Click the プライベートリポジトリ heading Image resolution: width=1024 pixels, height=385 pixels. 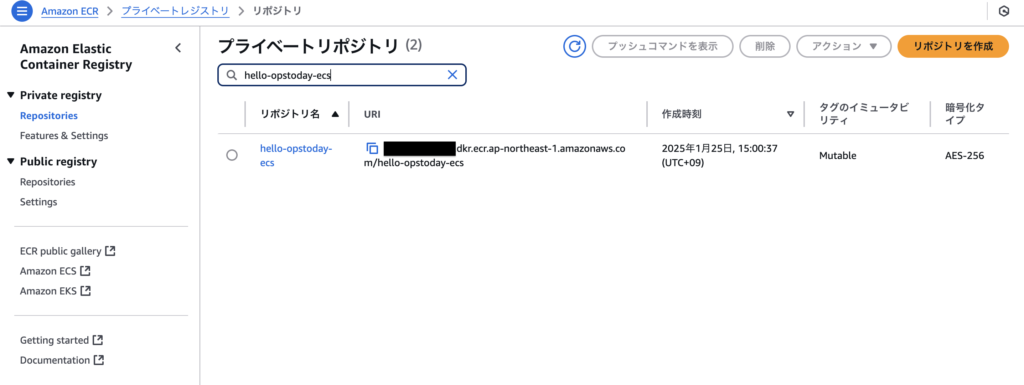click(308, 46)
